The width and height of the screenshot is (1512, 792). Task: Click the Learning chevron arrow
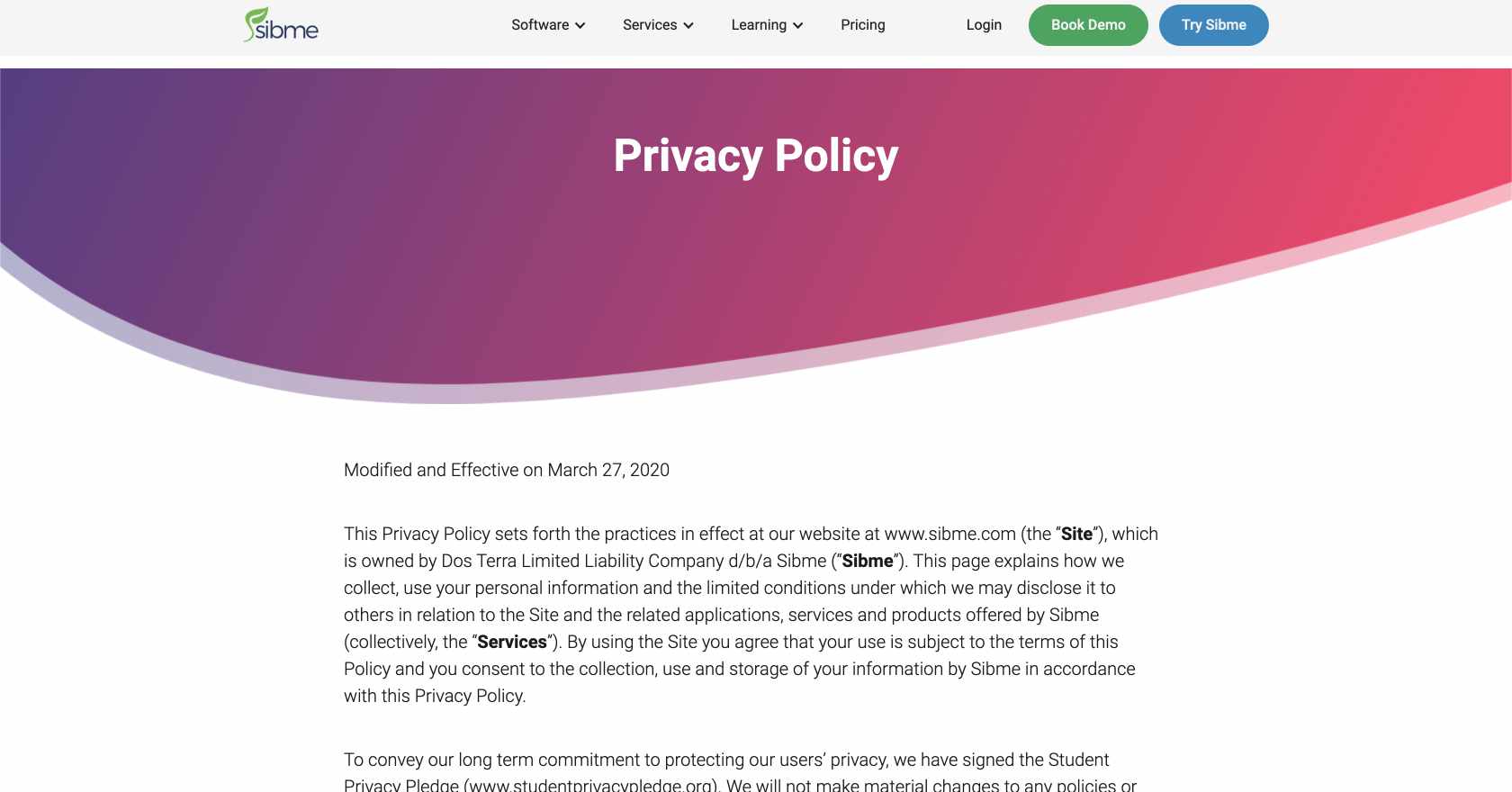coord(797,26)
